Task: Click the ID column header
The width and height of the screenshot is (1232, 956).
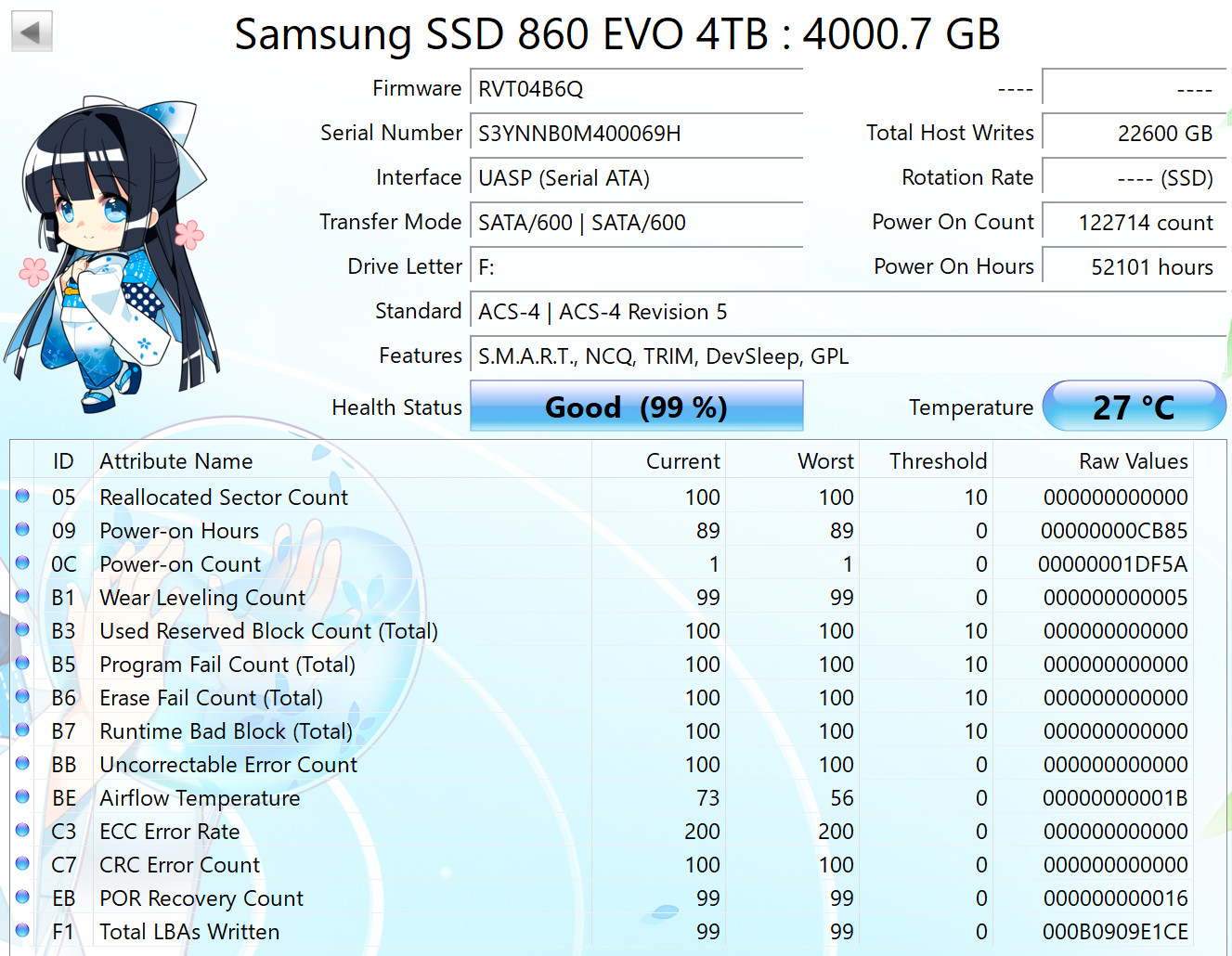Action: 63,461
